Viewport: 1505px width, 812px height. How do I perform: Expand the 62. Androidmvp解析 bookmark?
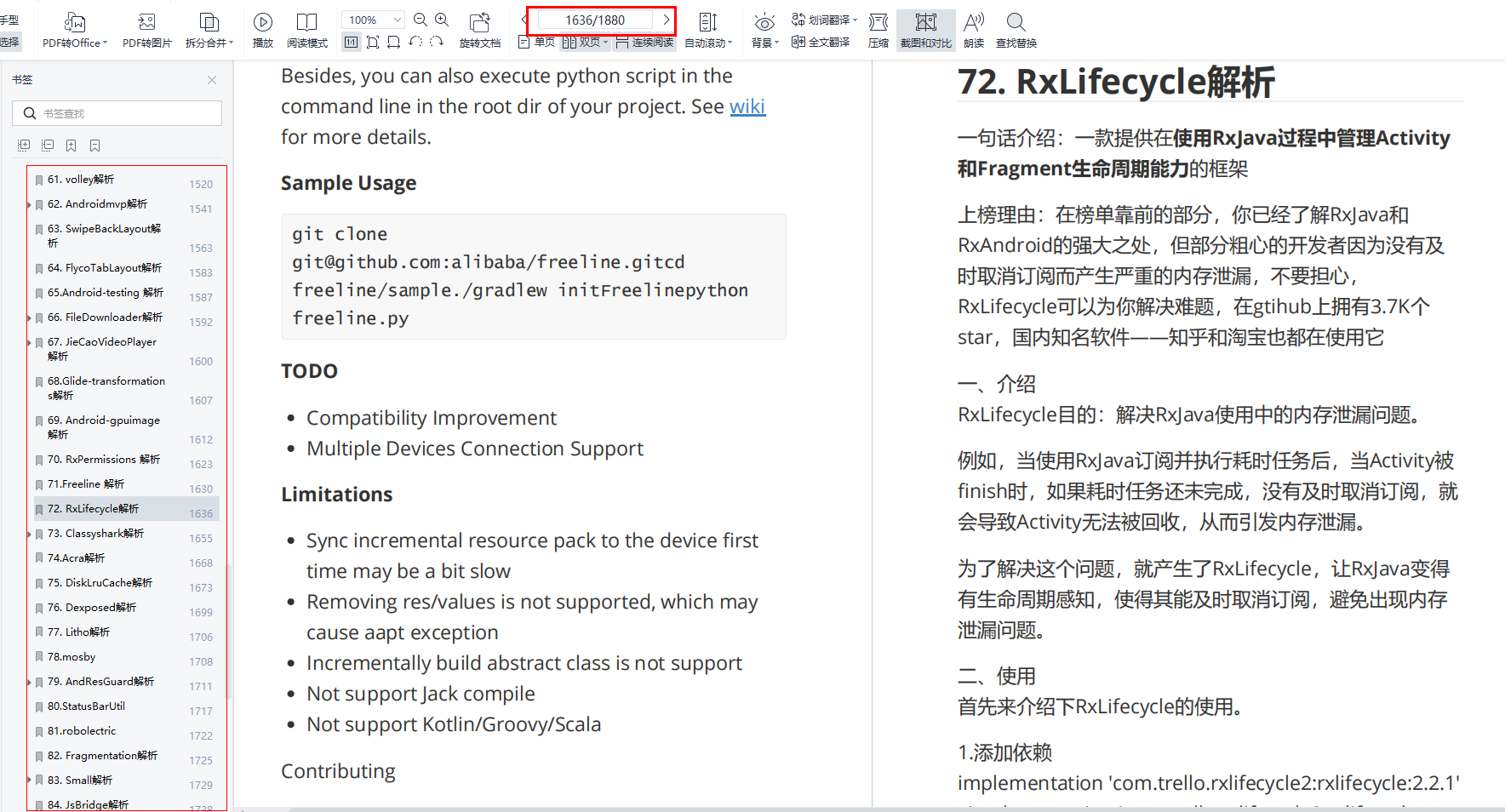[29, 205]
